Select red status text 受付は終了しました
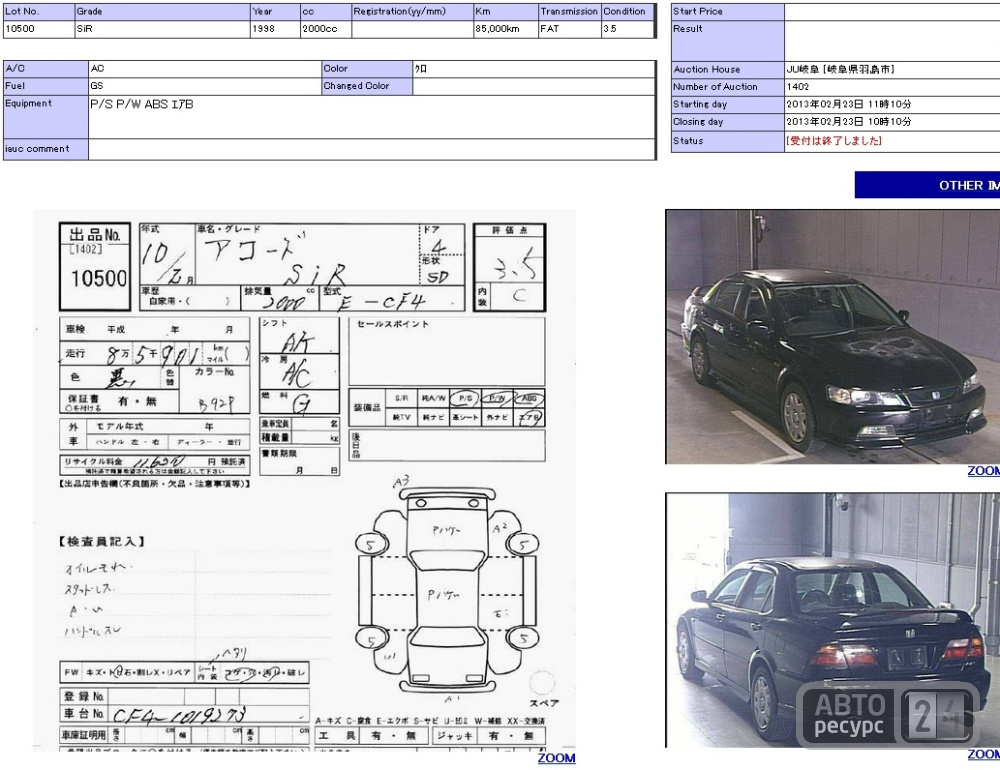The width and height of the screenshot is (1000, 770). point(834,140)
